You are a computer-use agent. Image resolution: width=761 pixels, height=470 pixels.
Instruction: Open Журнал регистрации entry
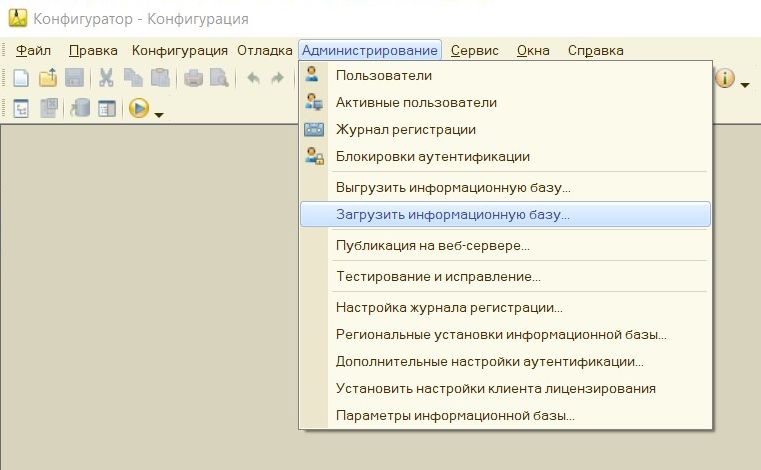pyautogui.click(x=505, y=130)
